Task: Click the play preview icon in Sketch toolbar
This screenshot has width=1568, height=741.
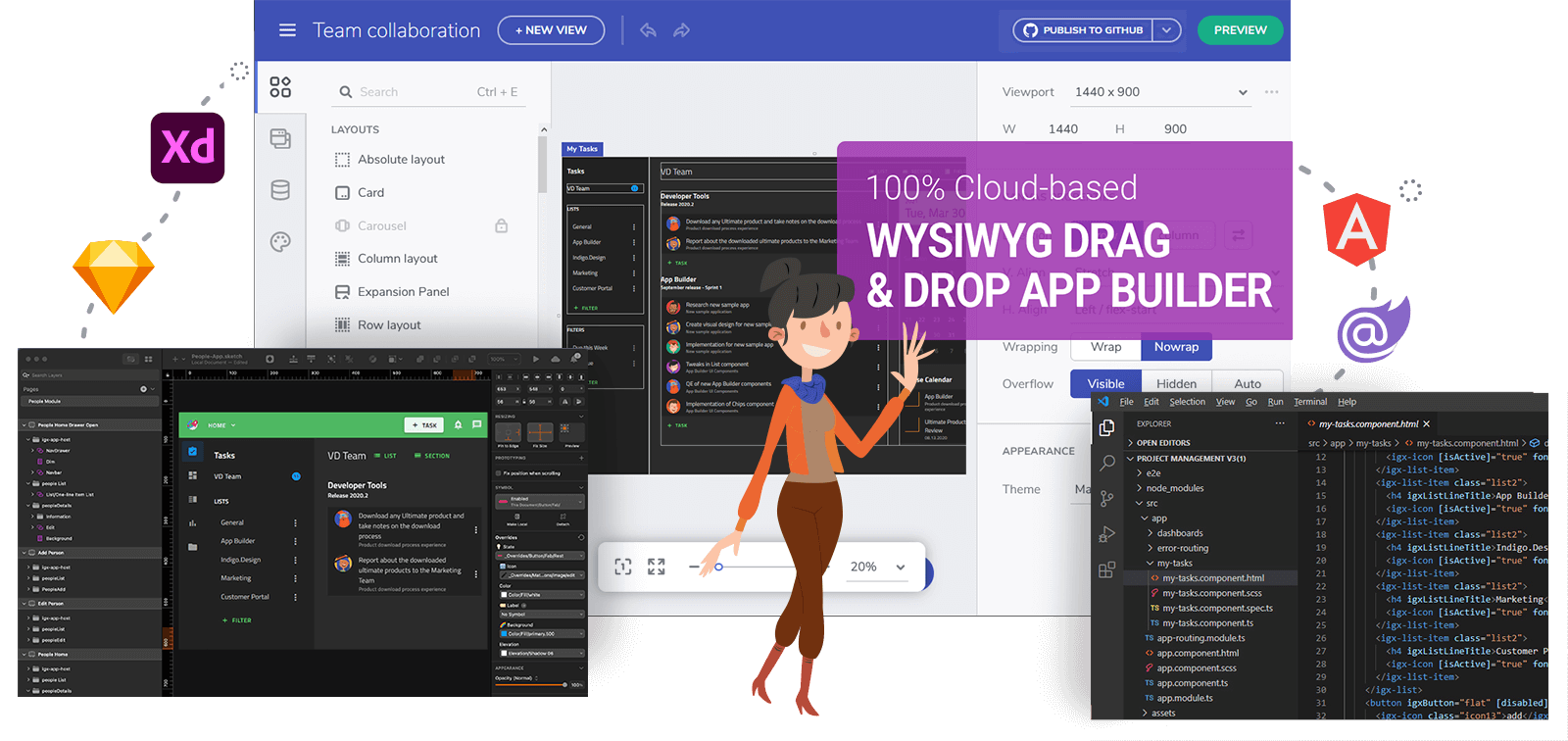Action: point(536,359)
